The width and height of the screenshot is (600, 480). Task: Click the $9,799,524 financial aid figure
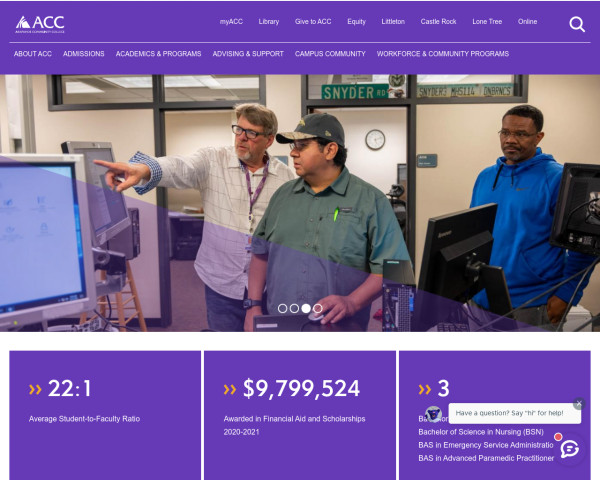coord(302,389)
